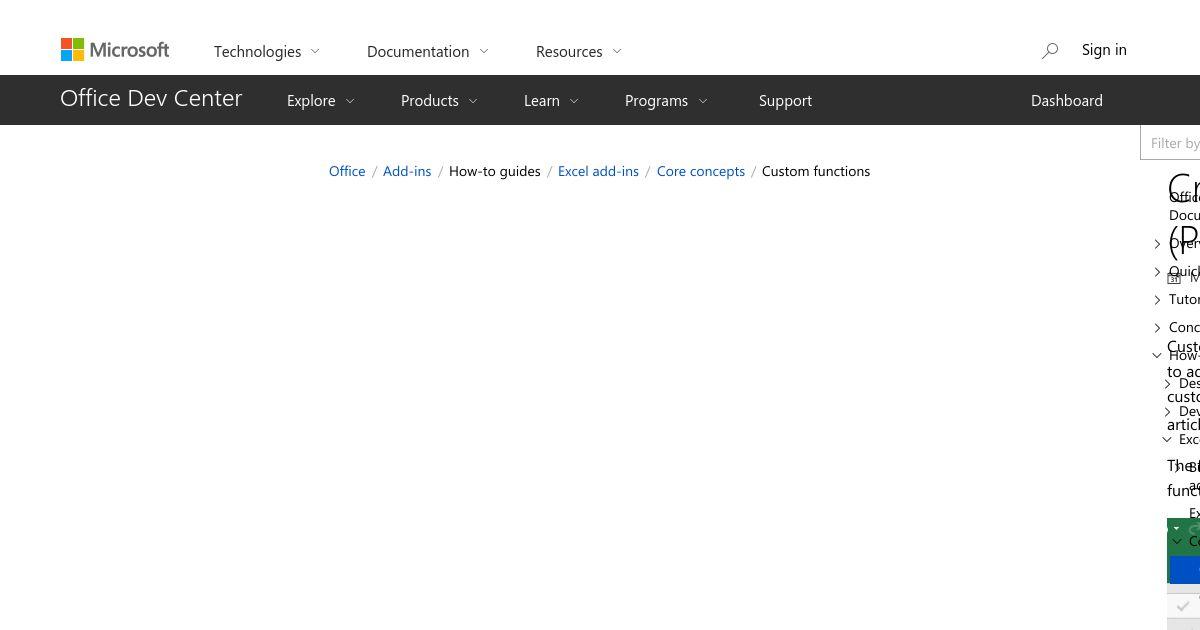The height and width of the screenshot is (630, 1200).
Task: Open the Documentation dropdown menu
Action: [428, 51]
